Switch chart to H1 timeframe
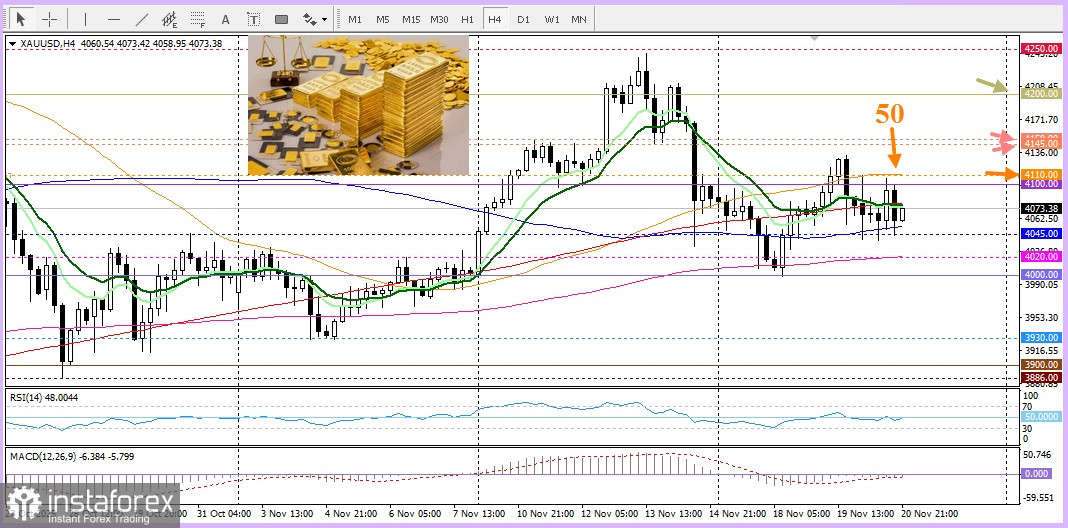The width and height of the screenshot is (1068, 528). click(x=467, y=19)
